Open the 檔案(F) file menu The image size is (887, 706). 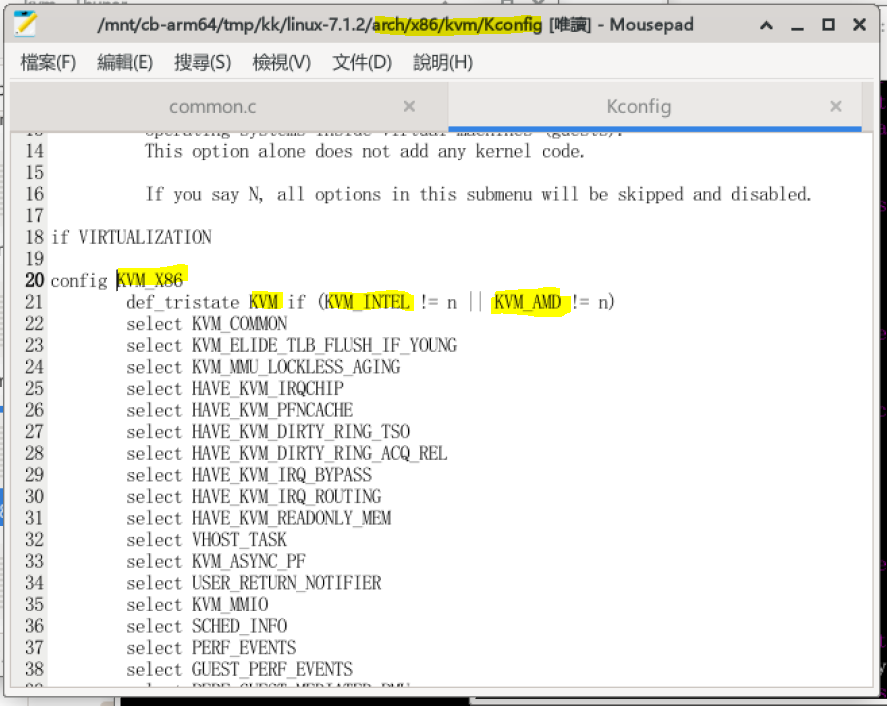[48, 62]
